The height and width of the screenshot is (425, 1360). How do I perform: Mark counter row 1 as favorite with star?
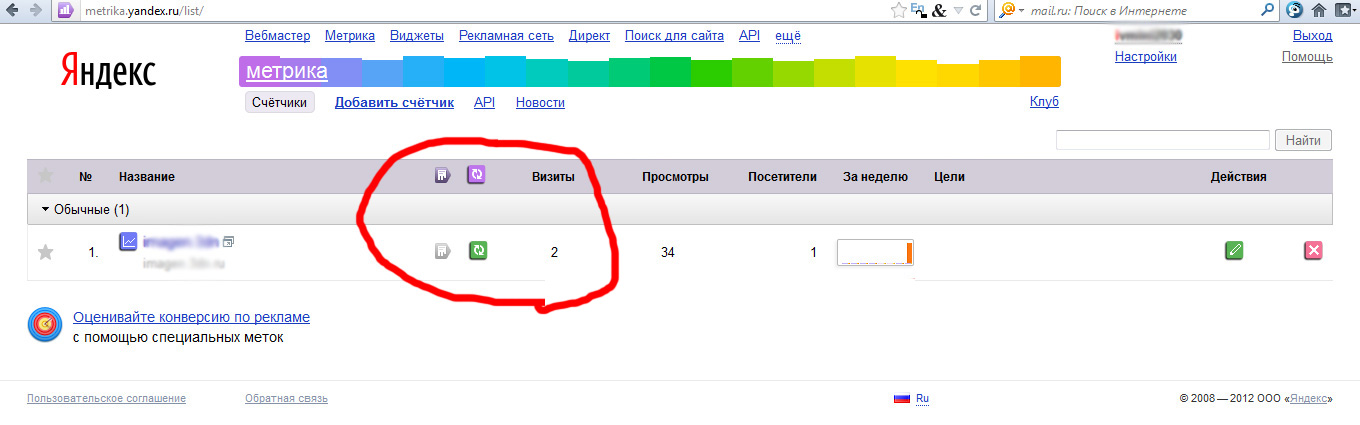pyautogui.click(x=45, y=252)
